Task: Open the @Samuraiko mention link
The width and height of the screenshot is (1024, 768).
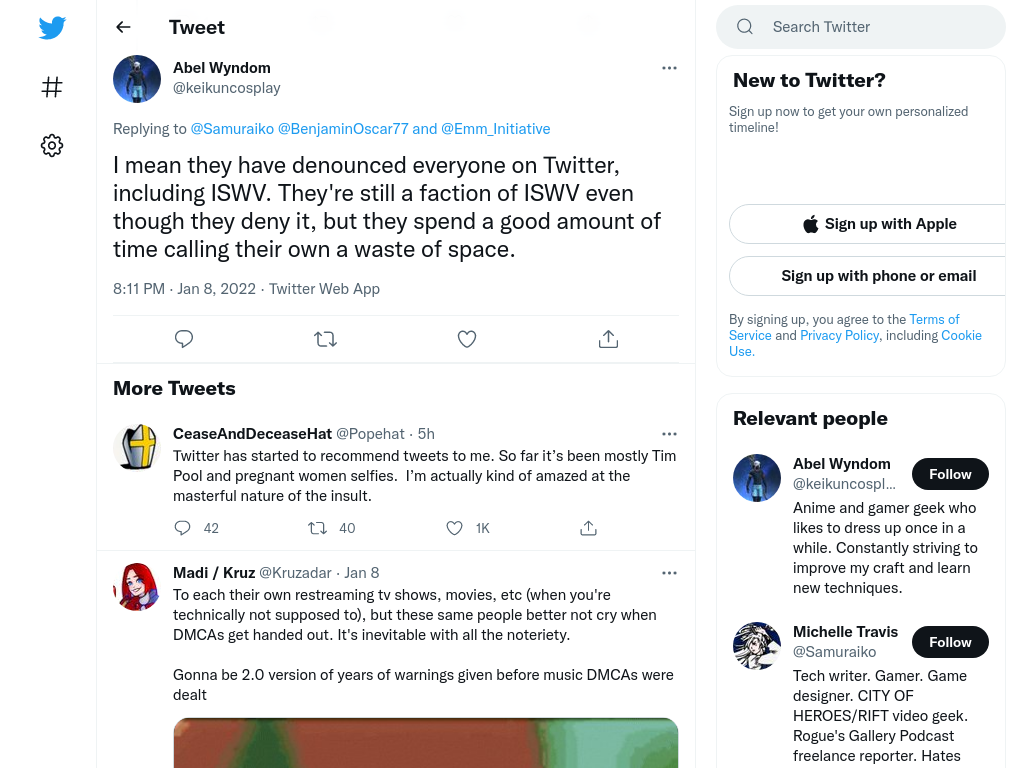Action: (232, 129)
